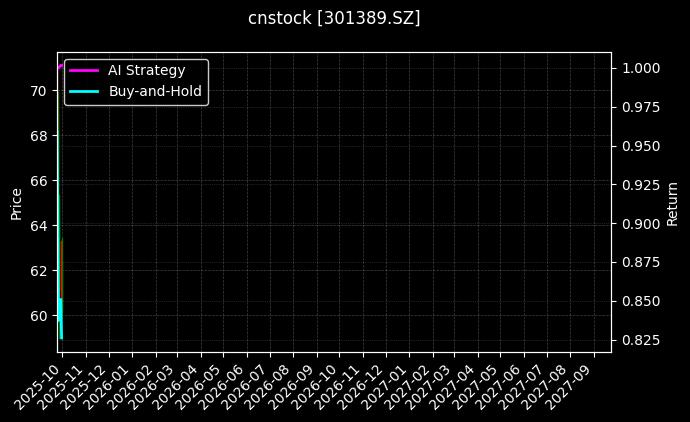690x422 pixels.
Task: Click the cyan Buy-and-Hold legend line
Action: 84,91
